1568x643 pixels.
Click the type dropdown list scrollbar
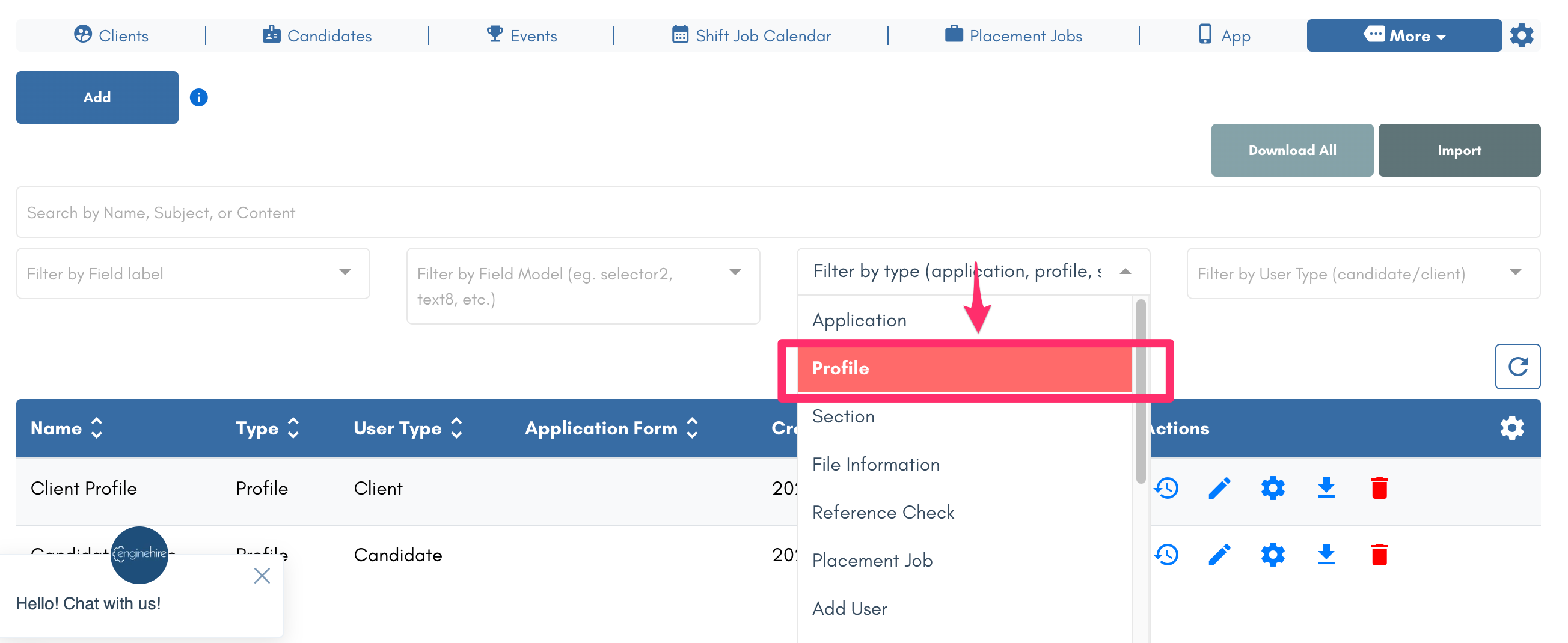tap(1141, 391)
